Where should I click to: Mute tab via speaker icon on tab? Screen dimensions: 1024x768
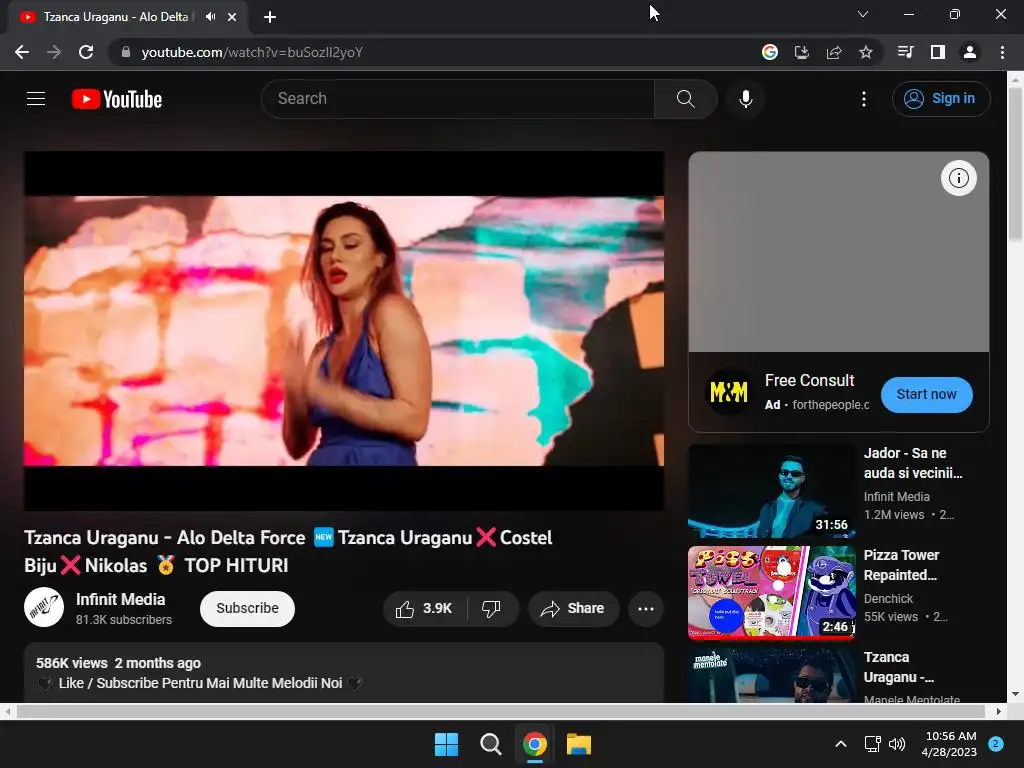pyautogui.click(x=210, y=17)
